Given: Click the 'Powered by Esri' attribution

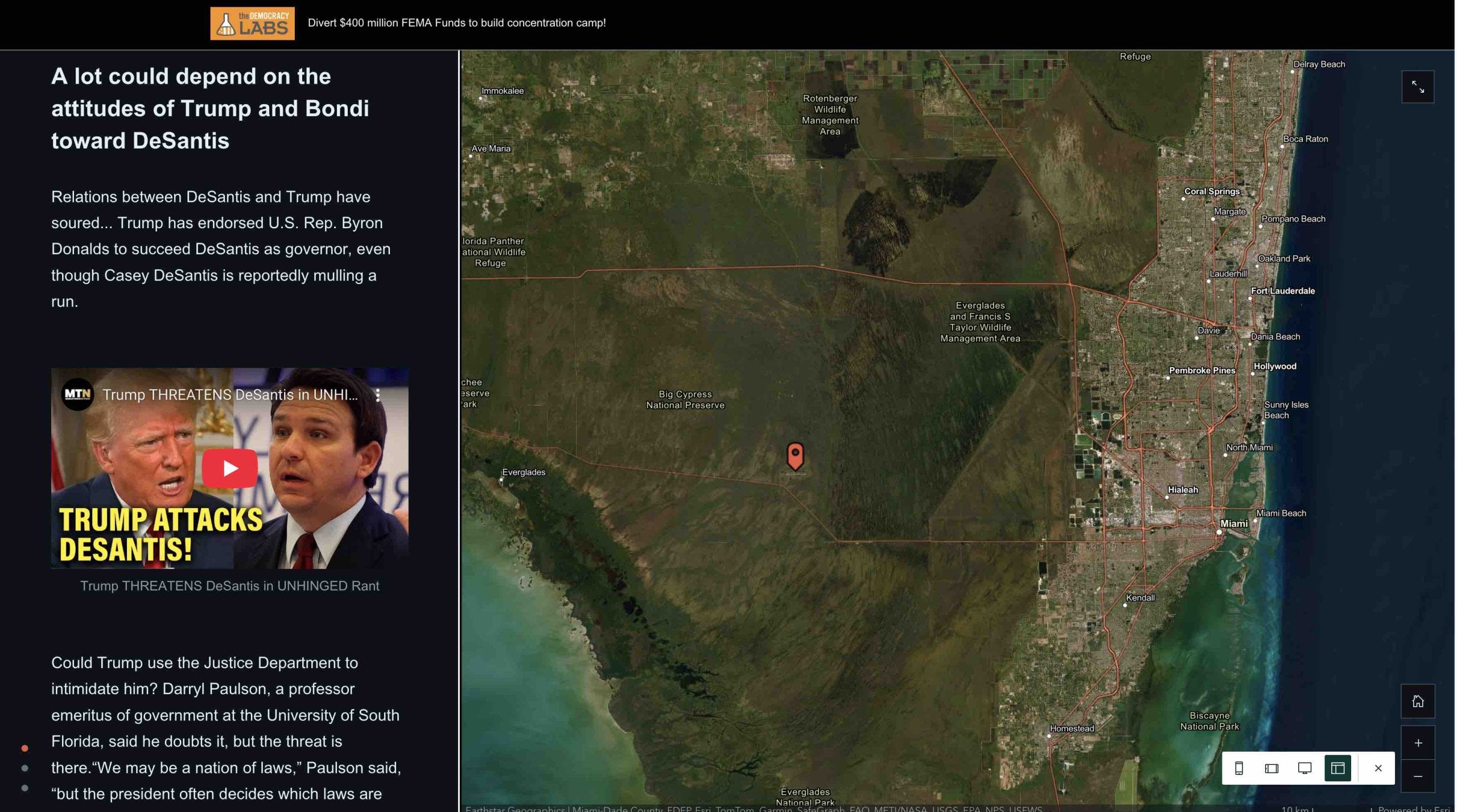Looking at the screenshot, I should (1413, 809).
